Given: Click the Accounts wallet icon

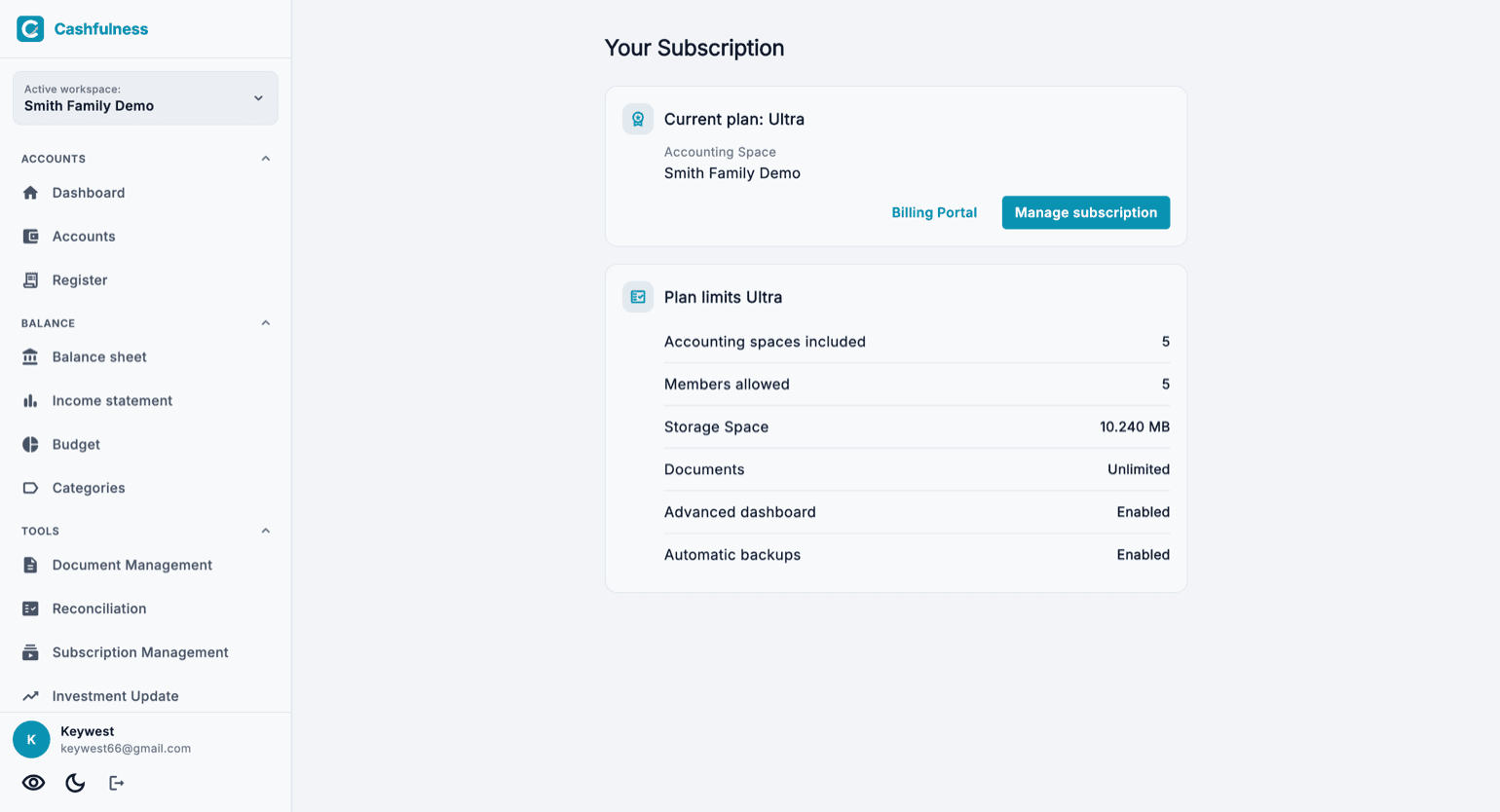Looking at the screenshot, I should 30,237.
